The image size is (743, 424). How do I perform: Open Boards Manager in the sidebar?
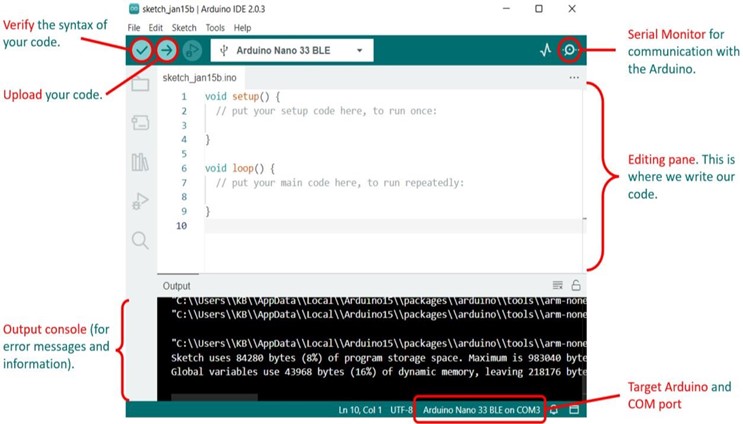[x=140, y=123]
